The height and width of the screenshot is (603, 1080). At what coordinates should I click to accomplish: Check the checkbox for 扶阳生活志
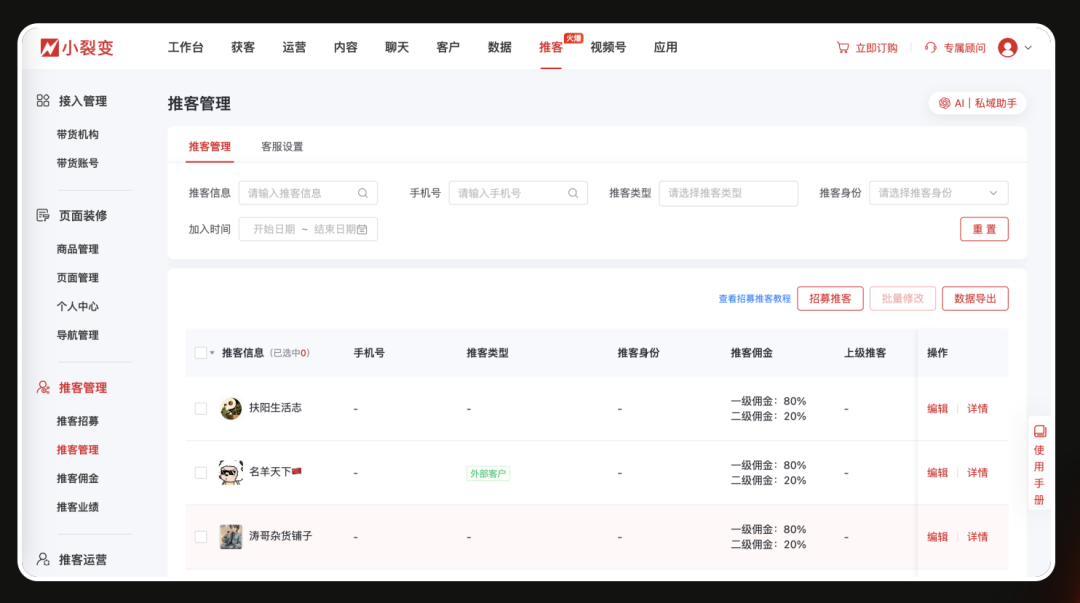click(x=199, y=408)
